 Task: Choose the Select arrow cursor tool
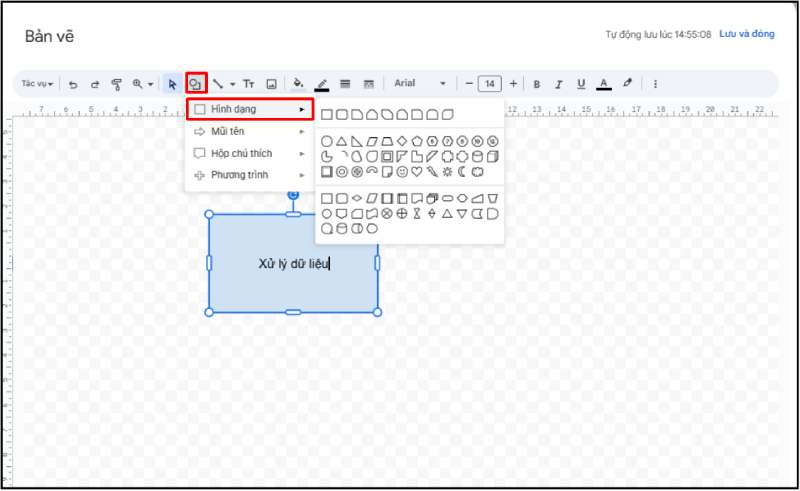tap(172, 84)
